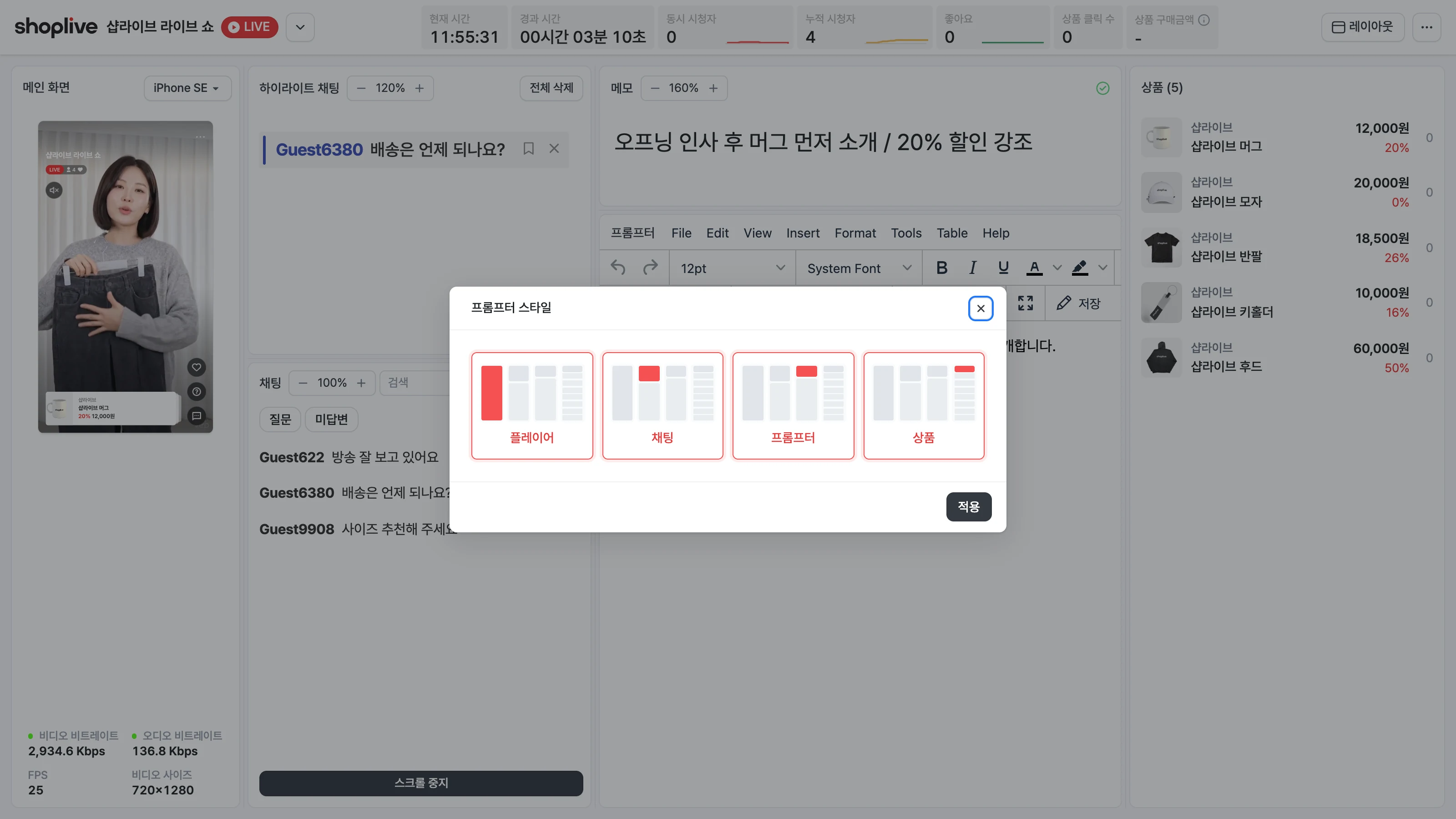Image resolution: width=1456 pixels, height=819 pixels.
Task: Open the product banner in video preview
Action: [x=112, y=408]
